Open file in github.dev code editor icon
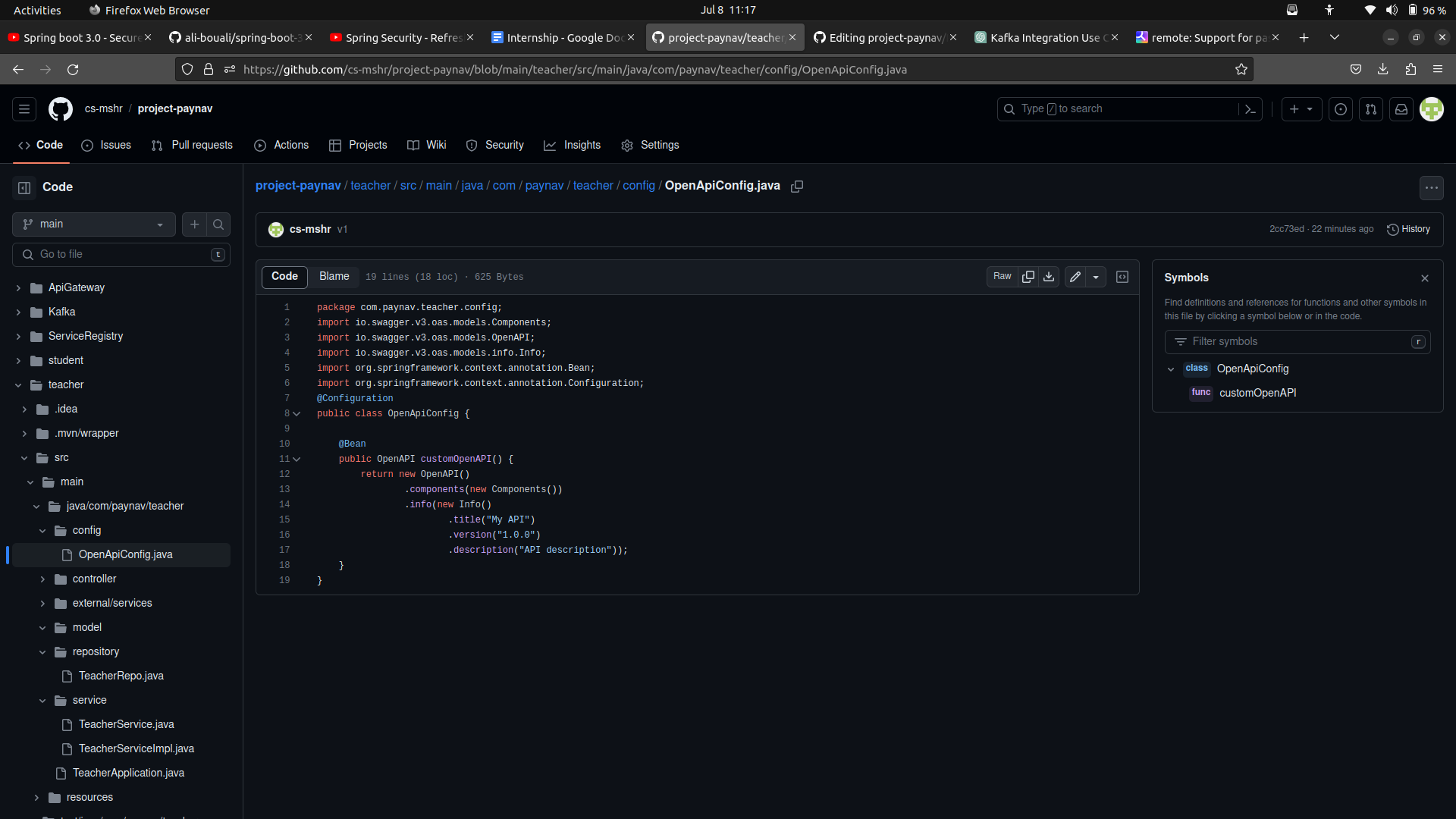Screen dimensions: 1456x819 1122,276
